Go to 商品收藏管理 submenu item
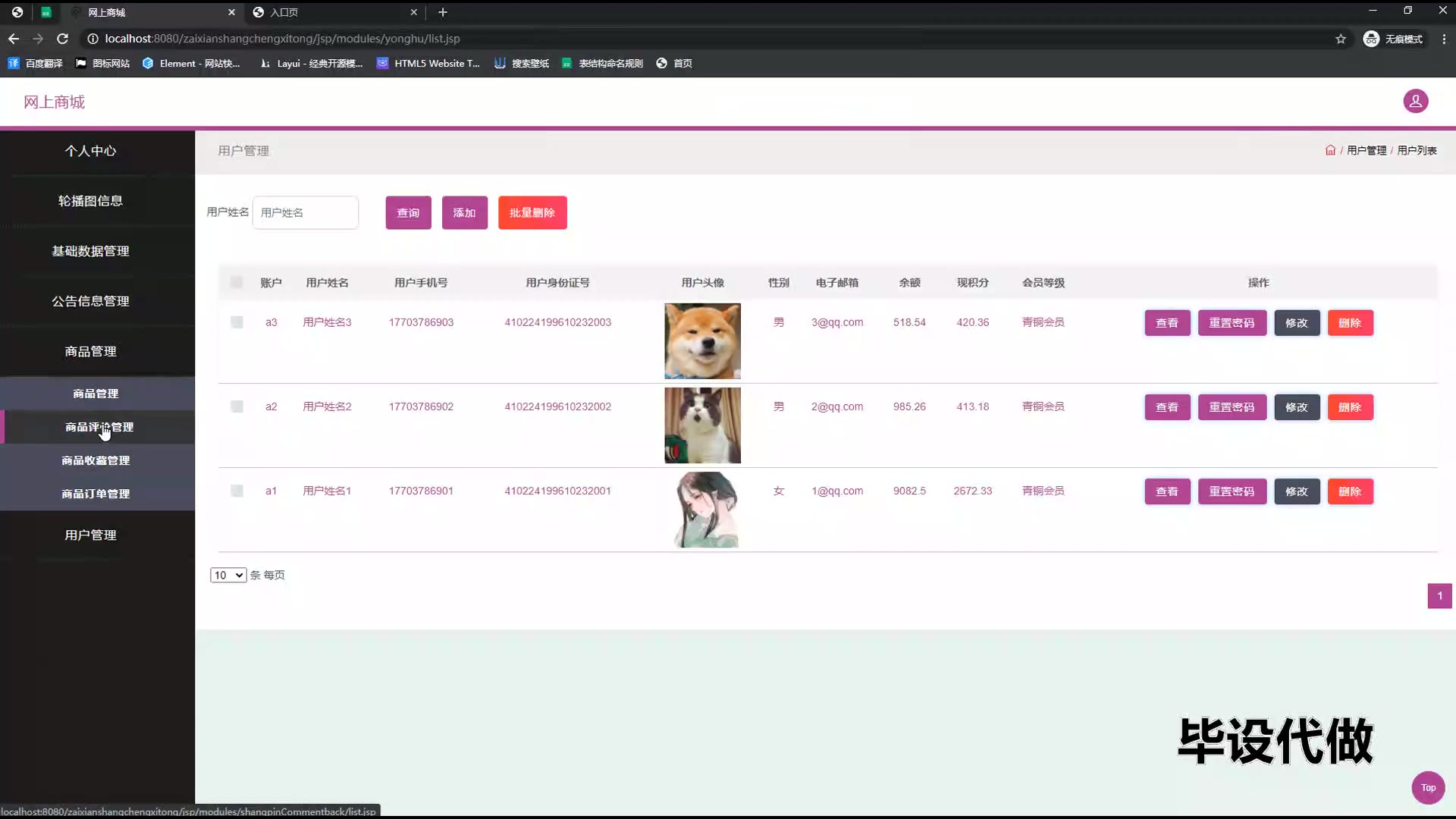This screenshot has width=1456, height=819. click(x=96, y=460)
